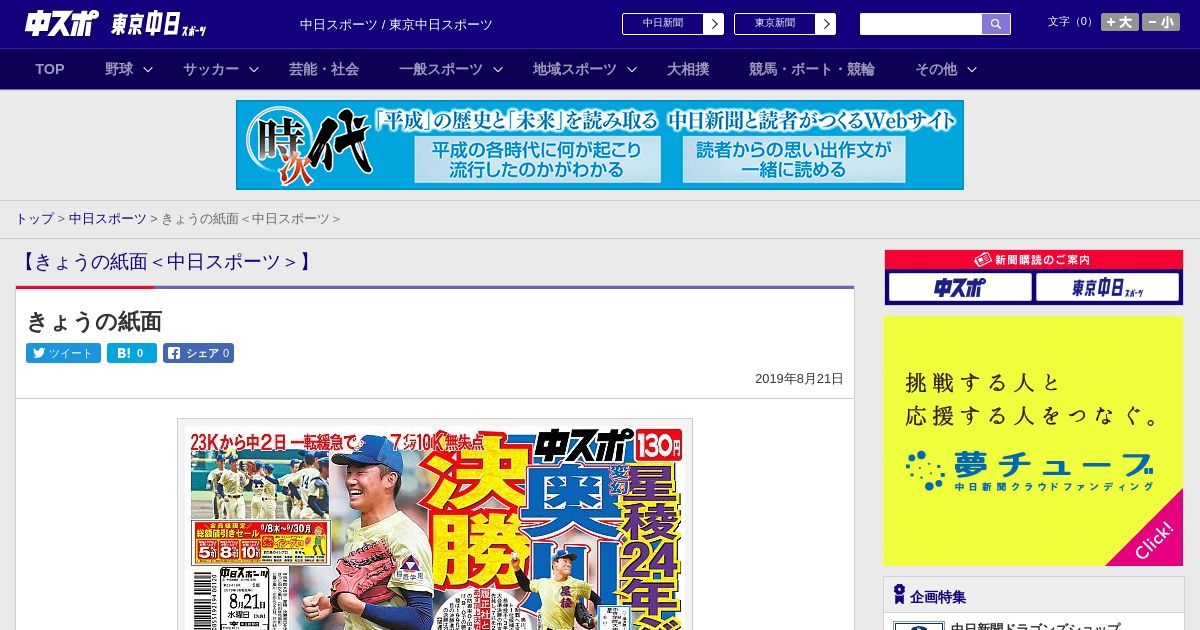Click the date 2019年8月21日

tap(799, 379)
